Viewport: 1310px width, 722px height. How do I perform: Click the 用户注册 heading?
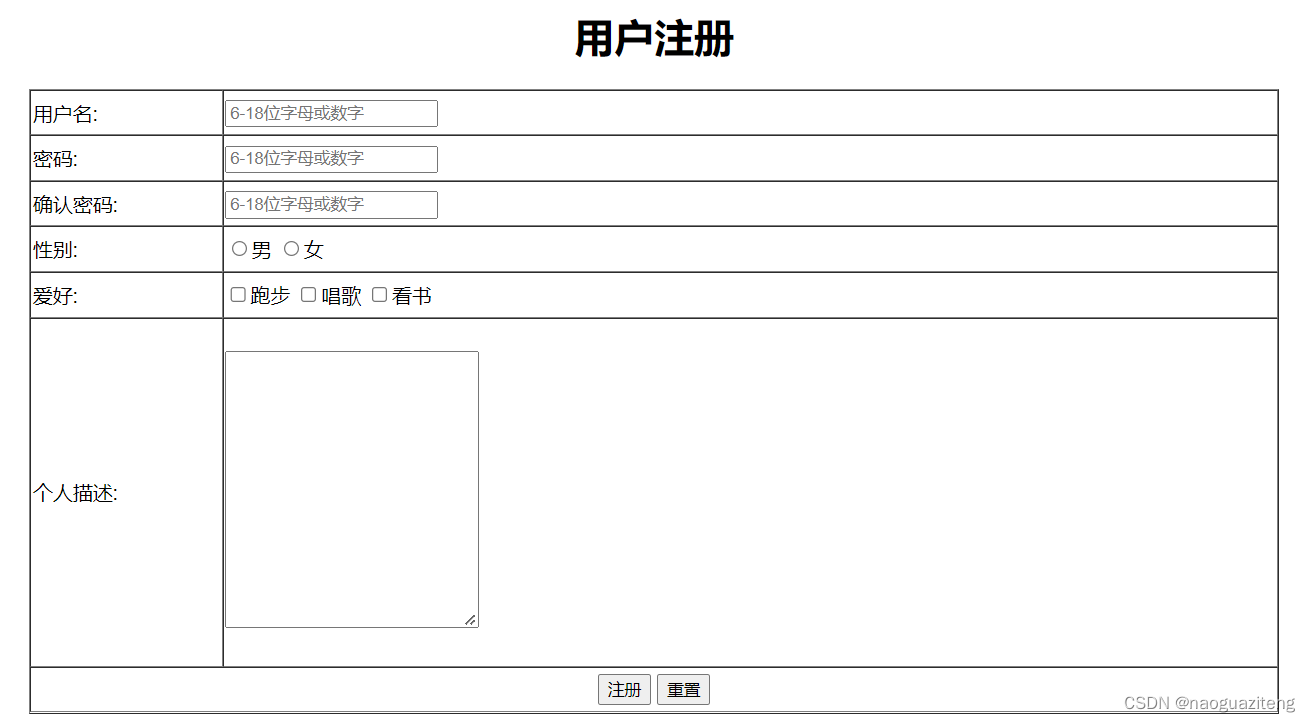point(654,39)
